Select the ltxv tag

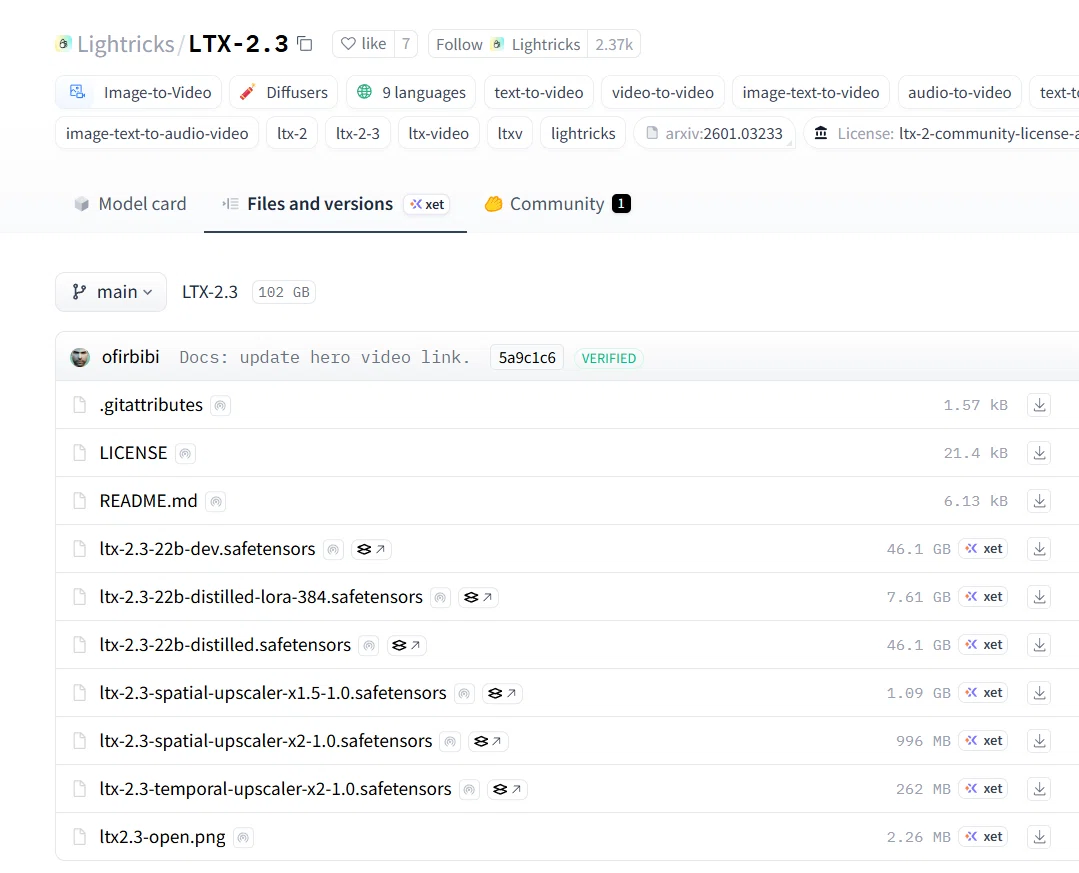coord(510,133)
